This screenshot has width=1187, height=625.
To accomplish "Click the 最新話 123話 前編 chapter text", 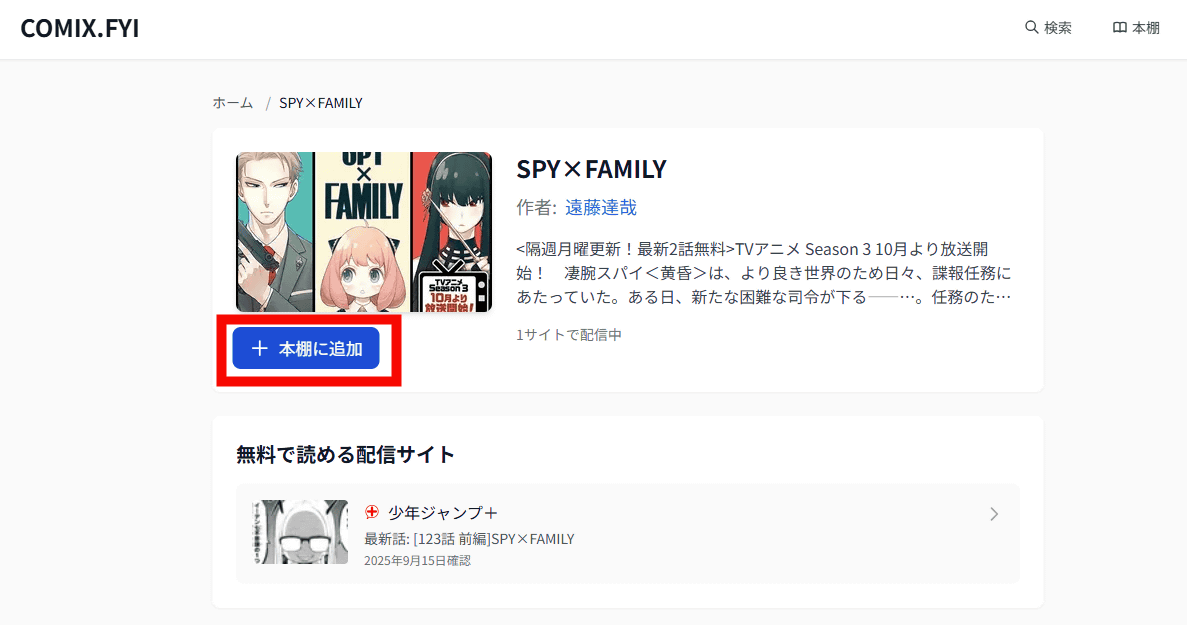I will [469, 539].
